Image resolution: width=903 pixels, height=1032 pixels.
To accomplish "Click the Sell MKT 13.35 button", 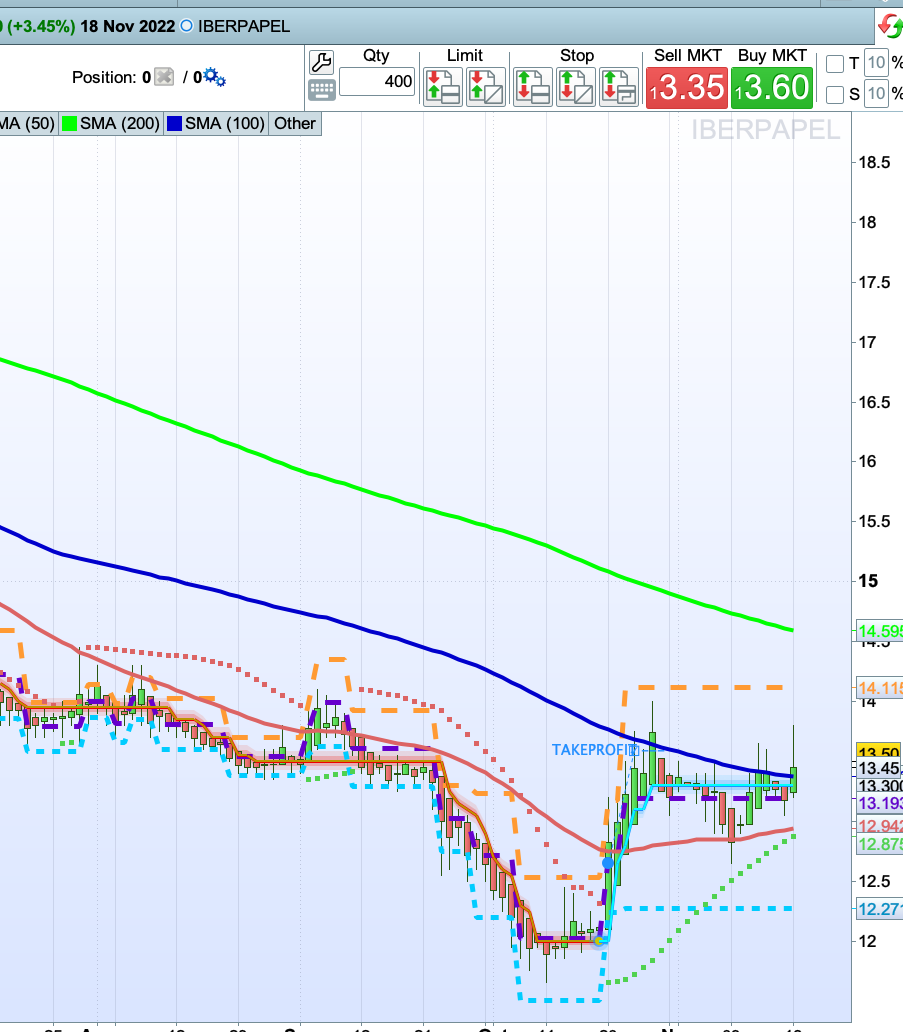I will pyautogui.click(x=687, y=88).
